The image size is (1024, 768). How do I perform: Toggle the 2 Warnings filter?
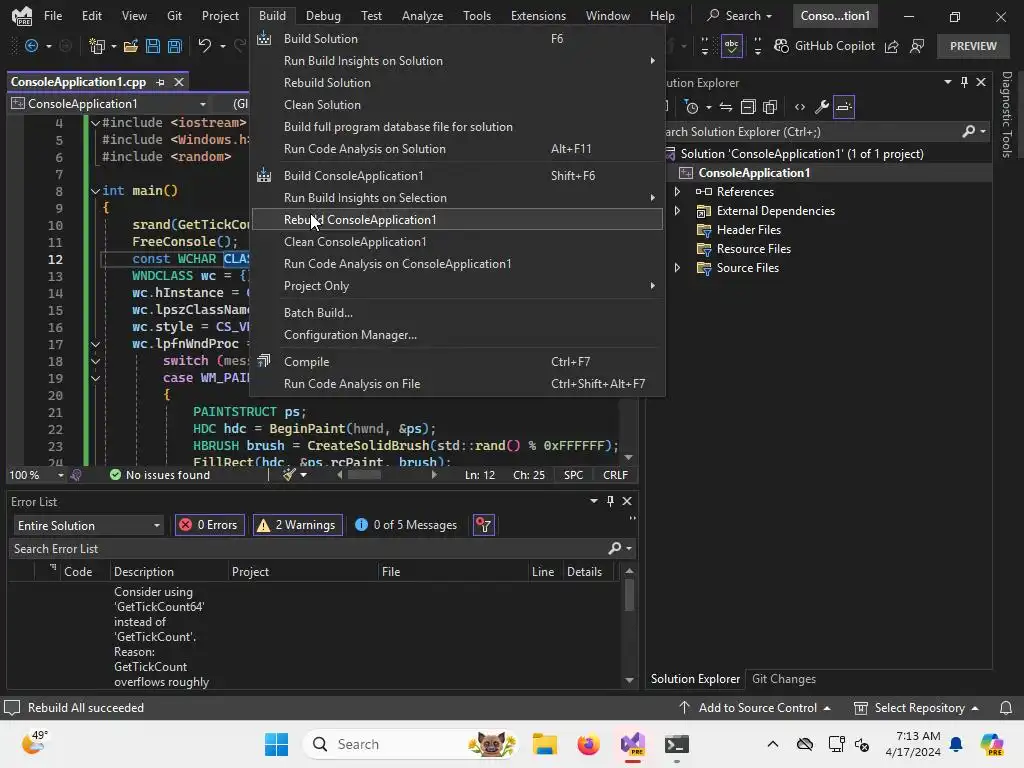tap(298, 525)
